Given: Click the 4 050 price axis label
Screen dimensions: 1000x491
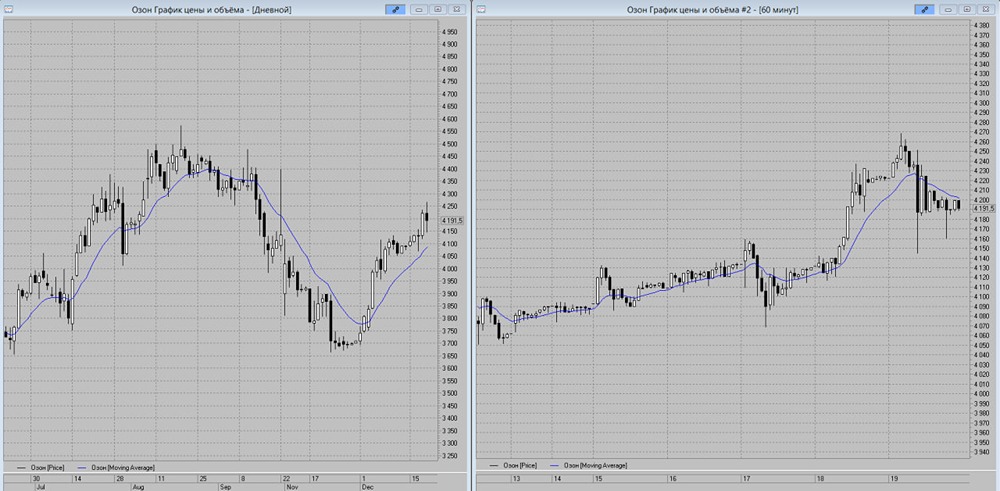Looking at the screenshot, I should tap(980, 346).
